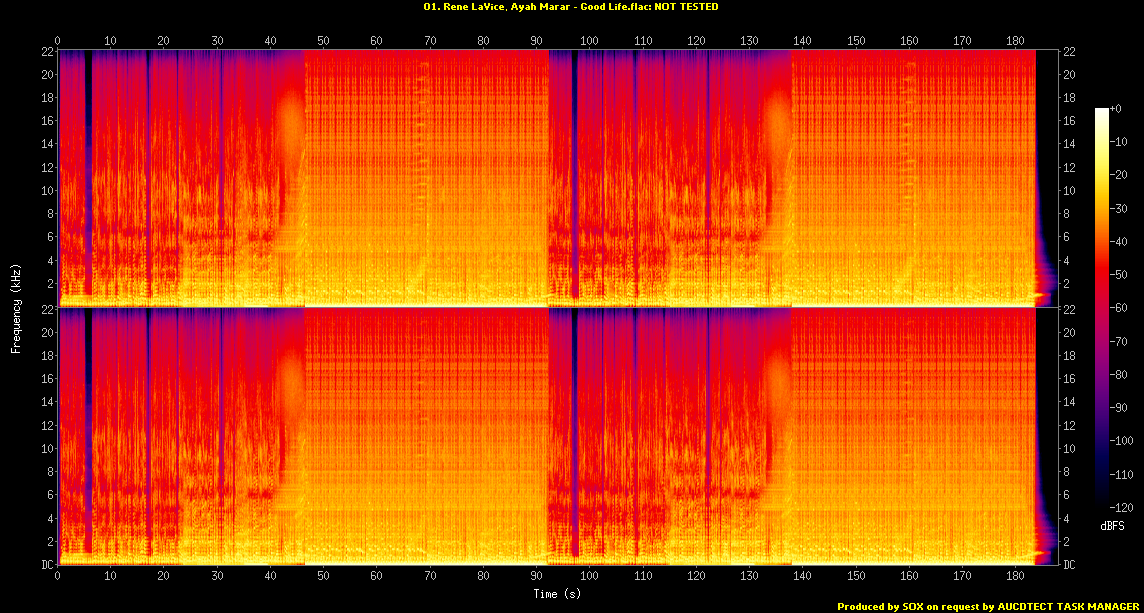Select the +0 mark on the dBFS color scale

pyautogui.click(x=1116, y=108)
